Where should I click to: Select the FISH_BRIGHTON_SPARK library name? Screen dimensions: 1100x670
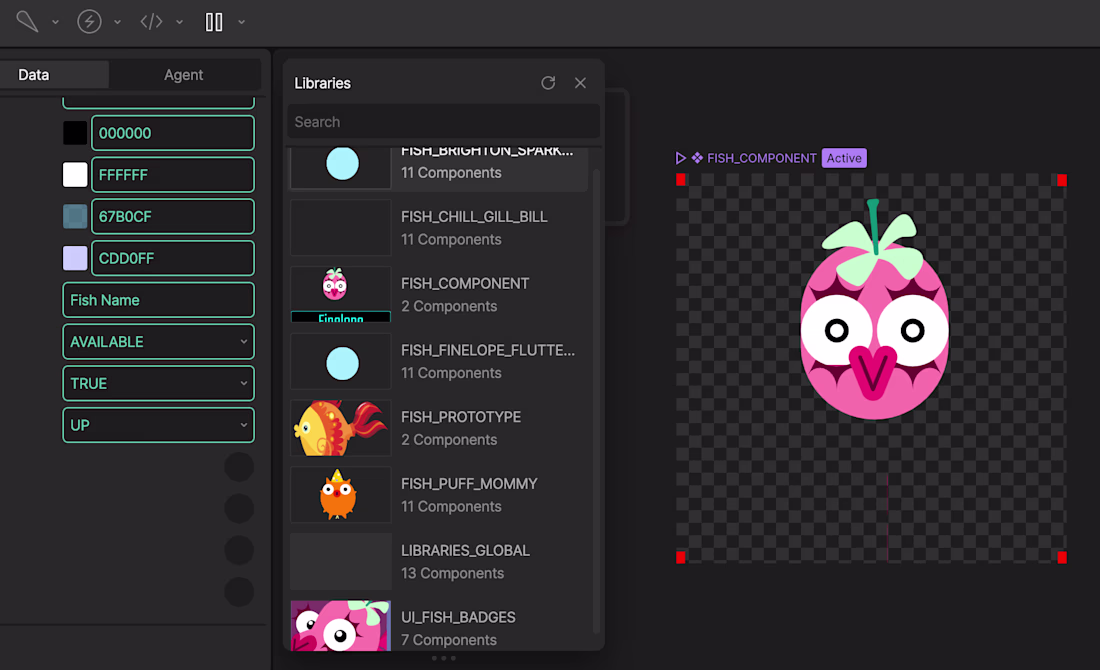pos(487,151)
